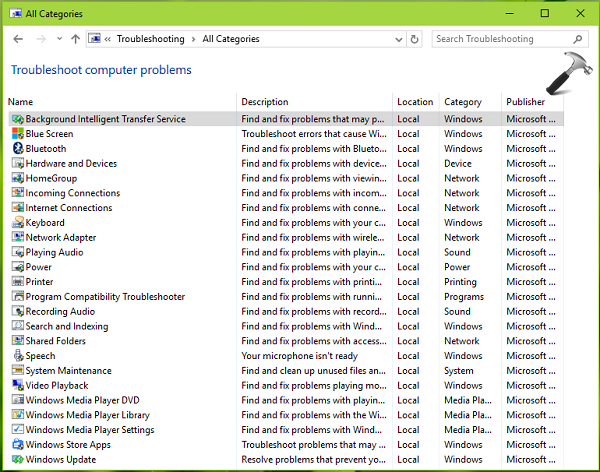Image resolution: width=600 pixels, height=472 pixels.
Task: Click the Power troubleshooter icon
Action: coord(17,268)
